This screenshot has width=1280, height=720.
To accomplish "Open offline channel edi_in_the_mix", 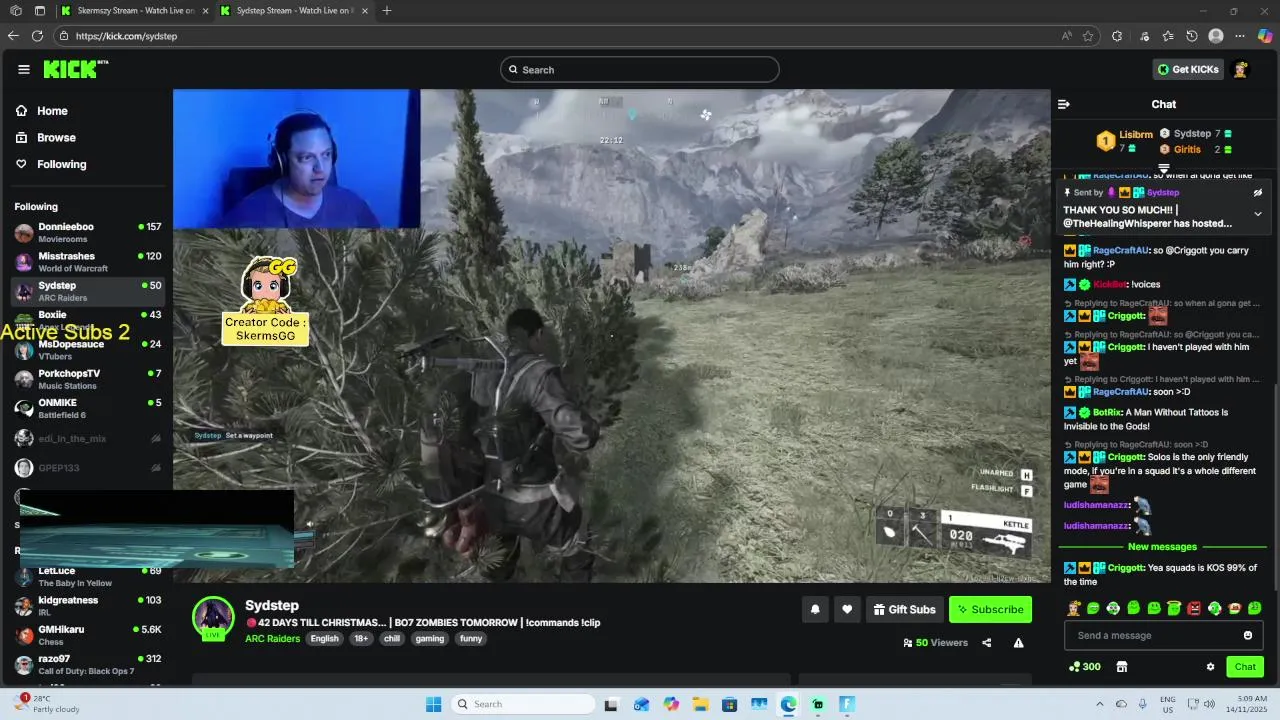I will pos(88,438).
